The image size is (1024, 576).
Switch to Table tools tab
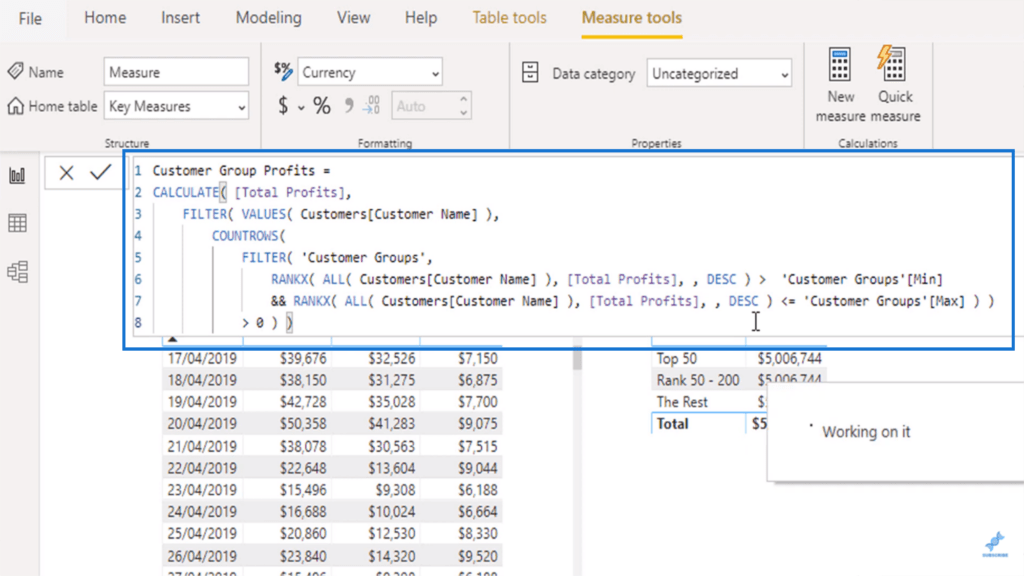click(509, 18)
